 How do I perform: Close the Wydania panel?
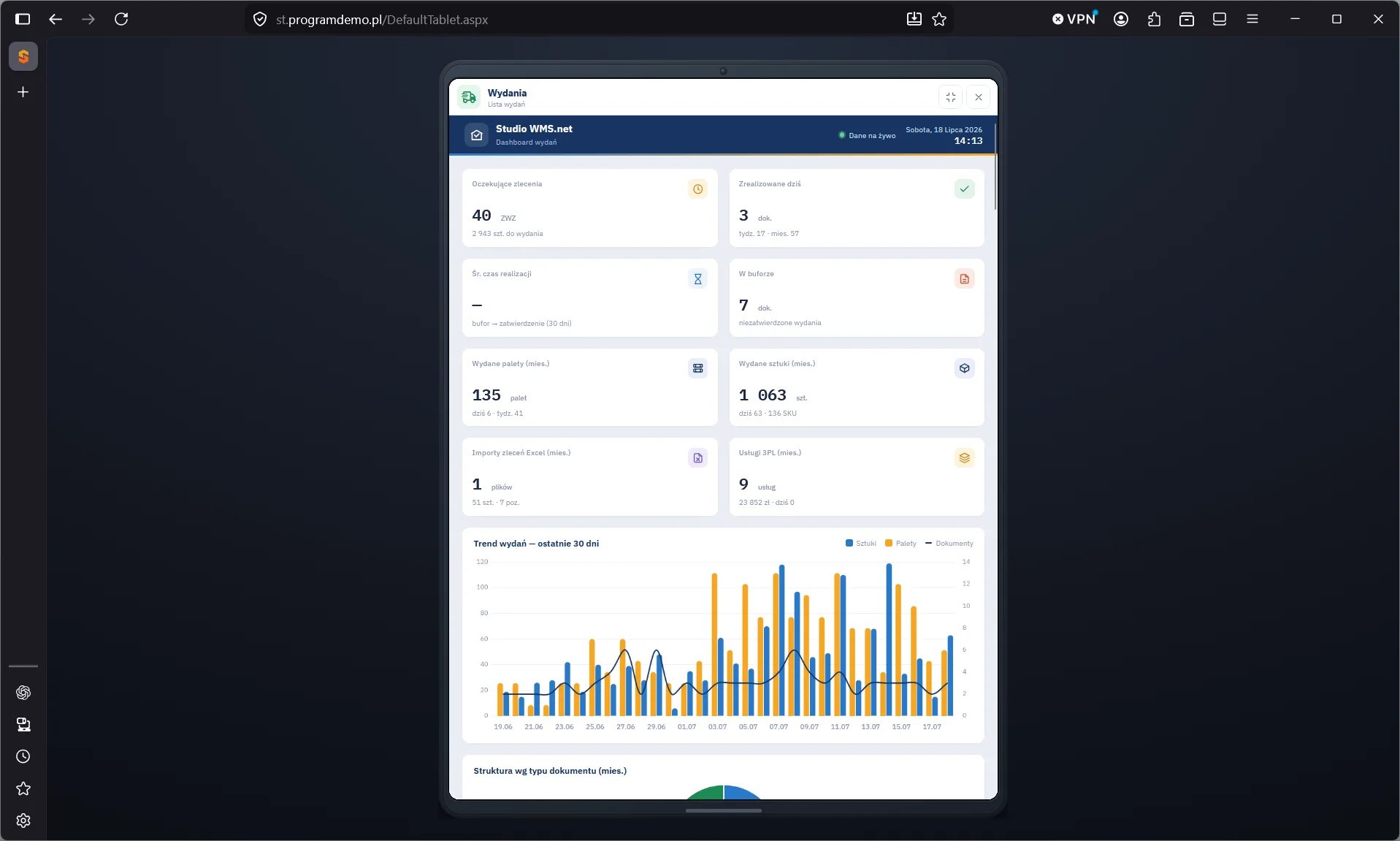[x=978, y=97]
